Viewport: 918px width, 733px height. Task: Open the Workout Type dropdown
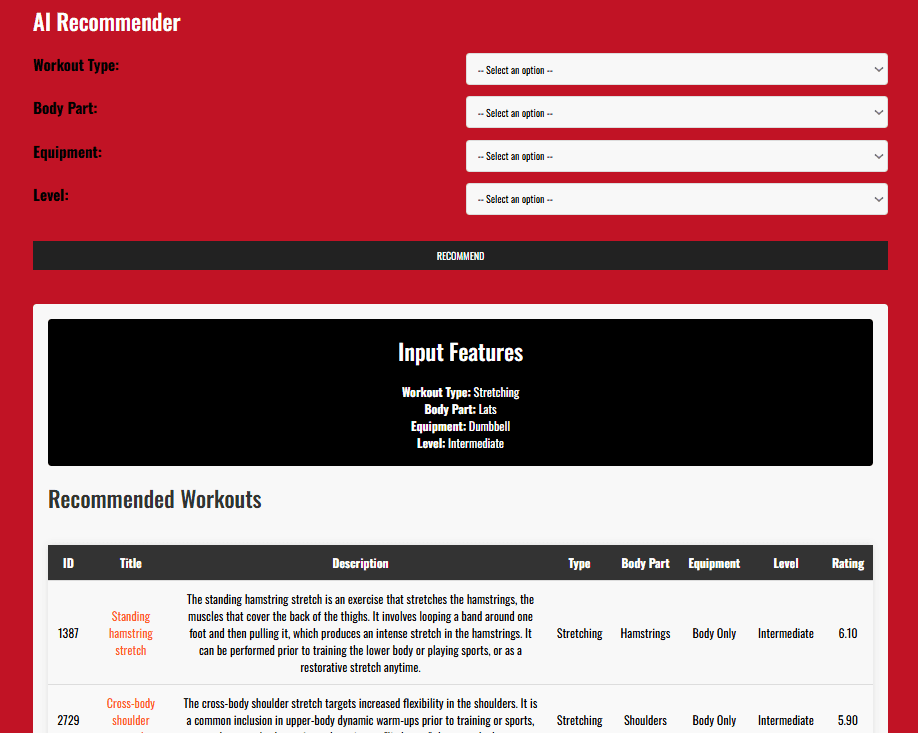[676, 70]
